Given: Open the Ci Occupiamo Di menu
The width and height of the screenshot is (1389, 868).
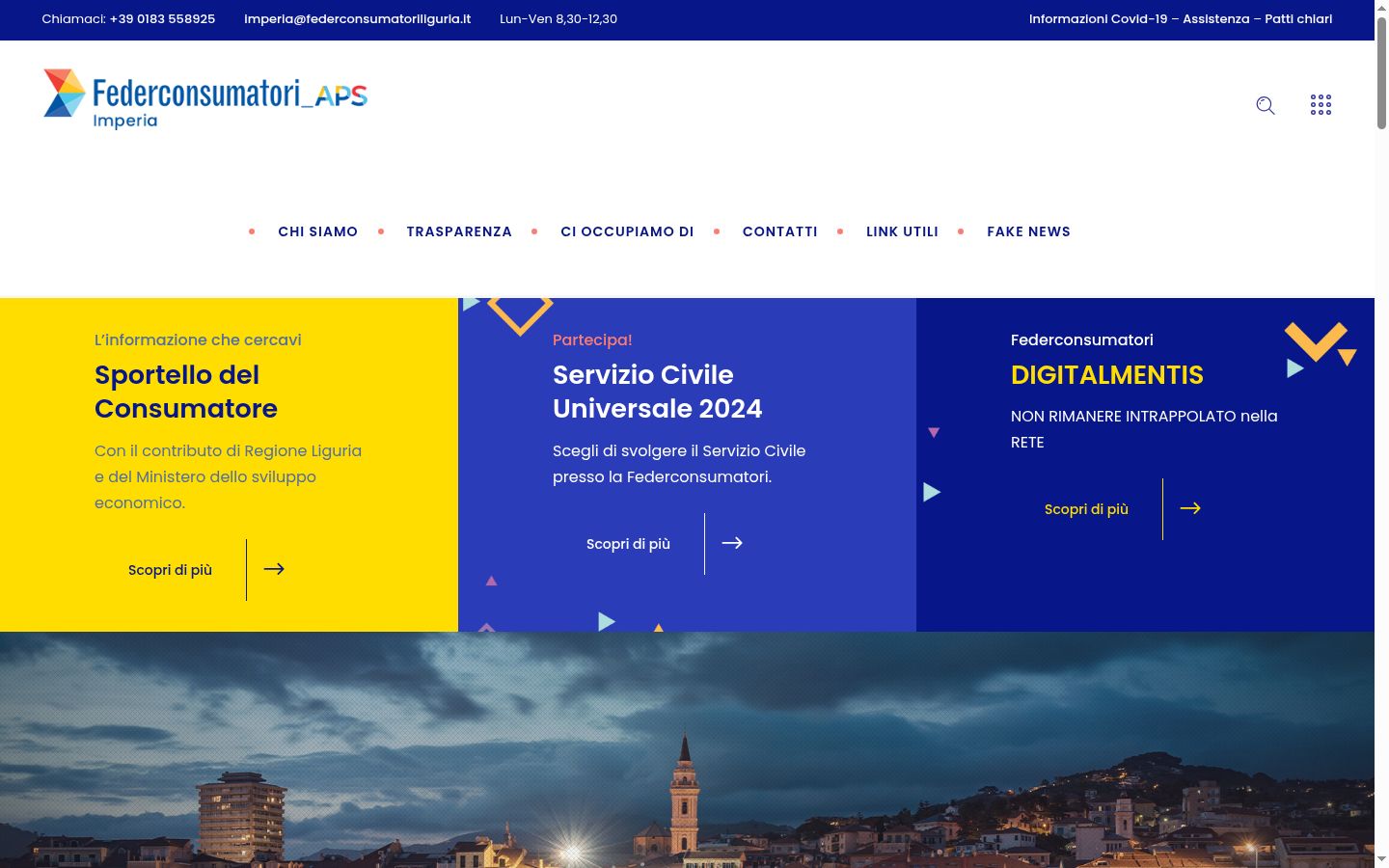Looking at the screenshot, I should click(x=627, y=231).
